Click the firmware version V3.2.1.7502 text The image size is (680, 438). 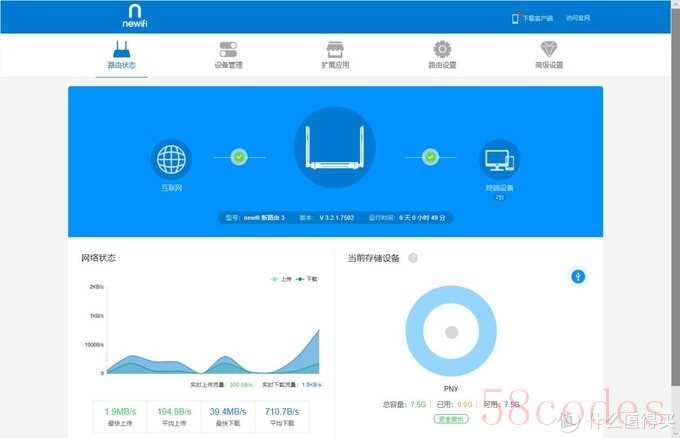tap(337, 218)
